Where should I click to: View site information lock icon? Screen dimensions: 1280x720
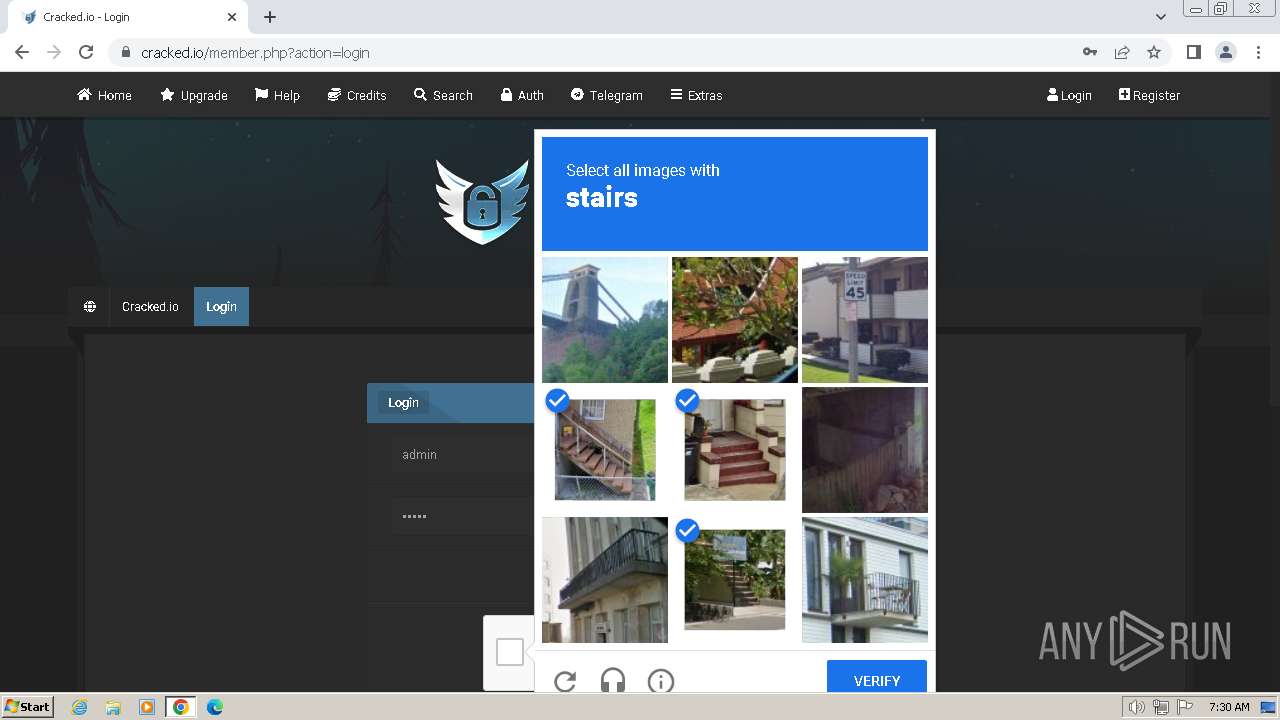click(125, 52)
